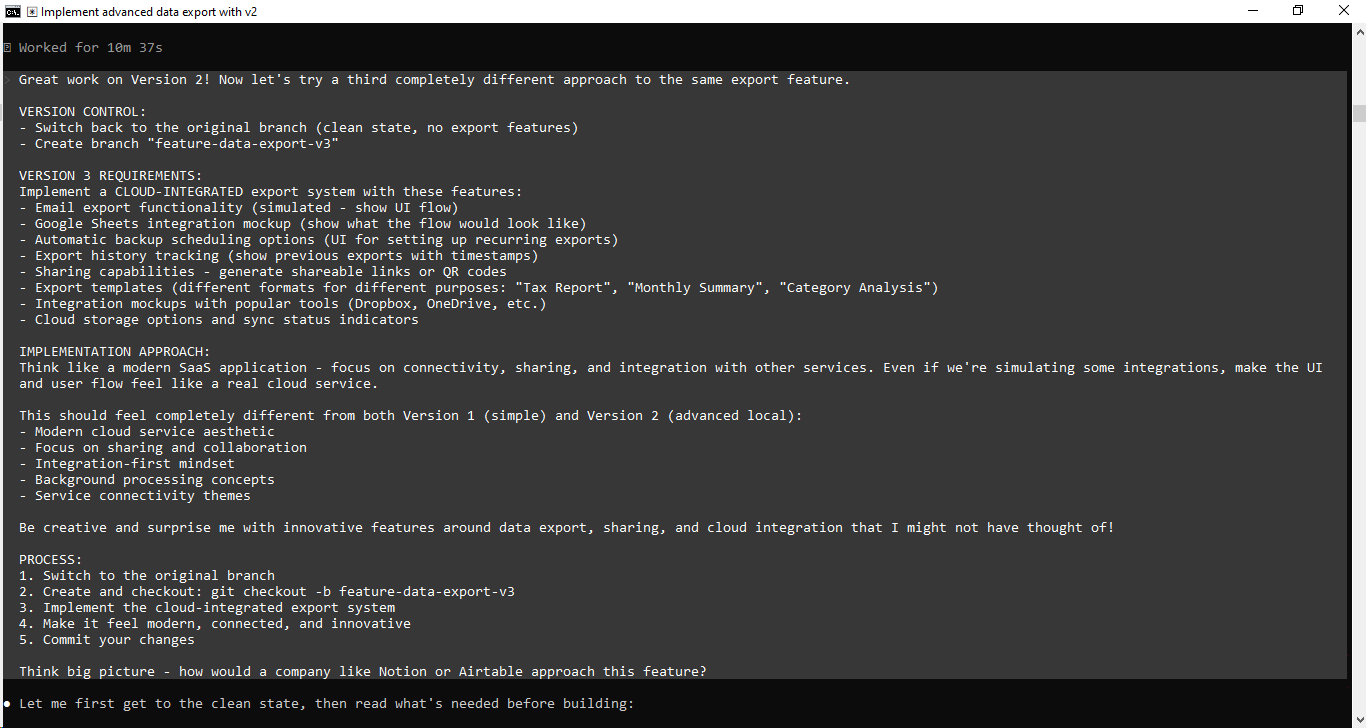Image resolution: width=1366 pixels, height=728 pixels.
Task: Click the glyph before 'Worked for 10m 37s'
Action: tap(7, 48)
